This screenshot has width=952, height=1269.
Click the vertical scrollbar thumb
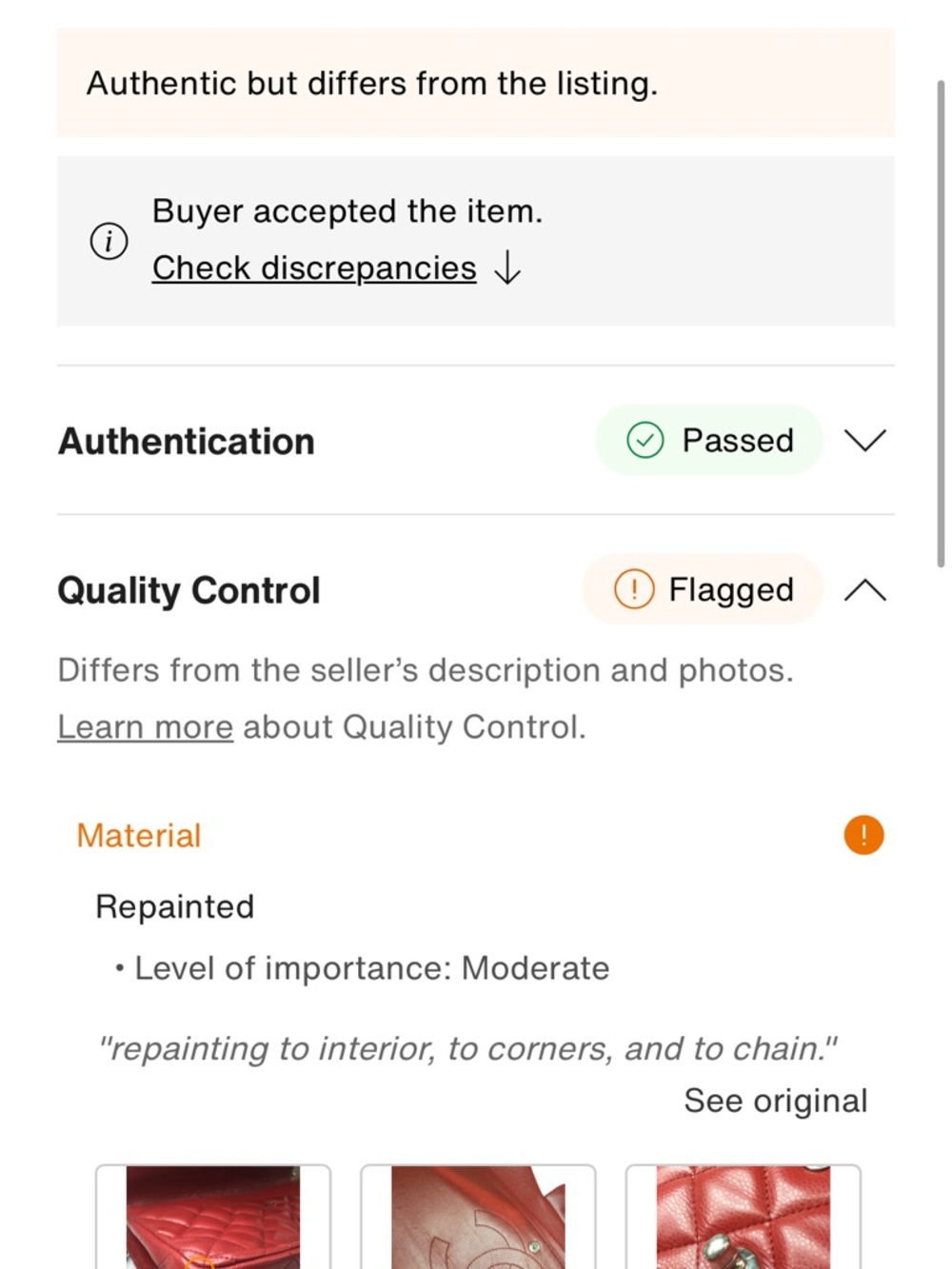(941, 324)
